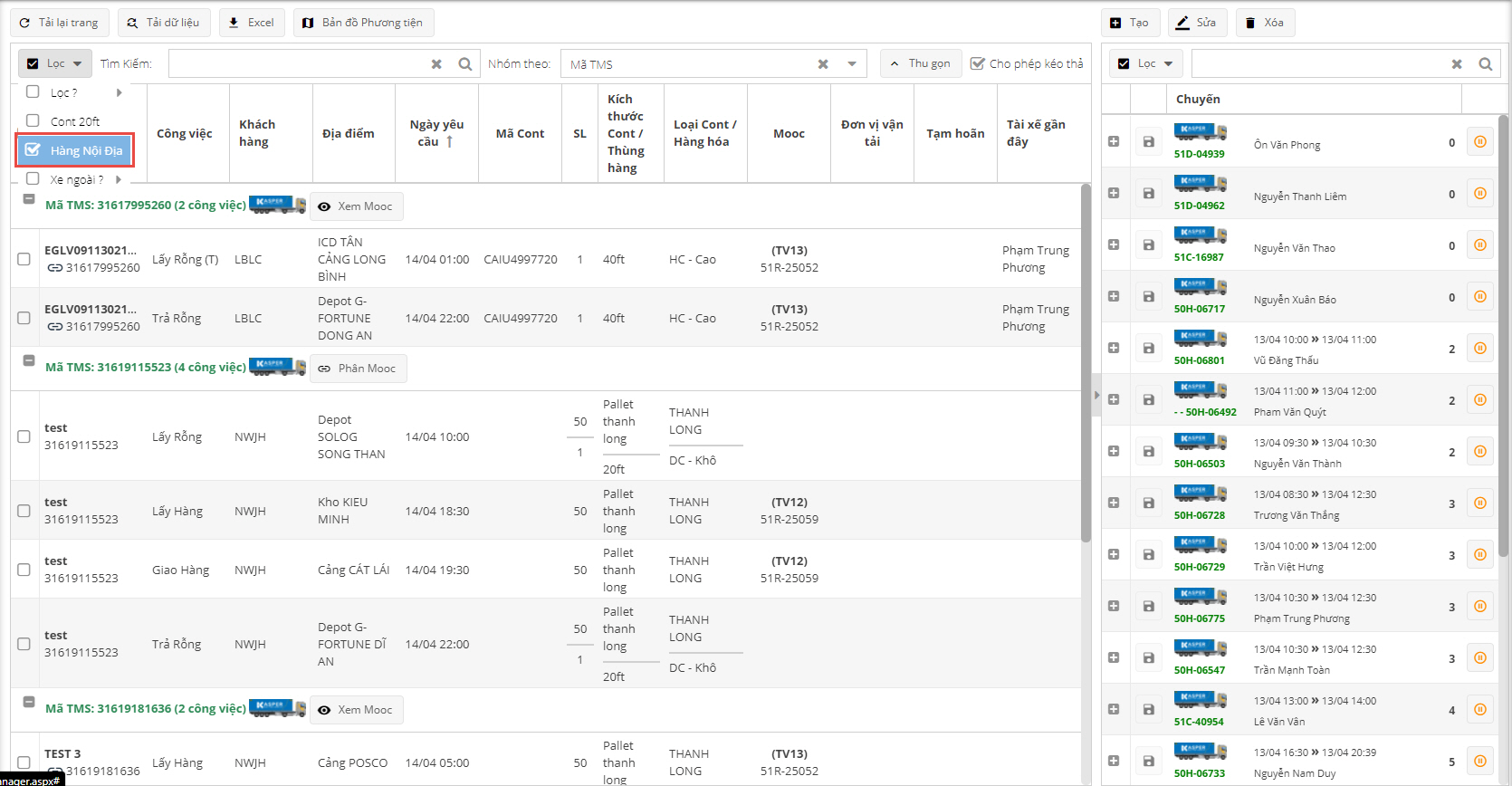Open Lọc dropdown in right panel
1512x786 pixels.
pos(1146,63)
